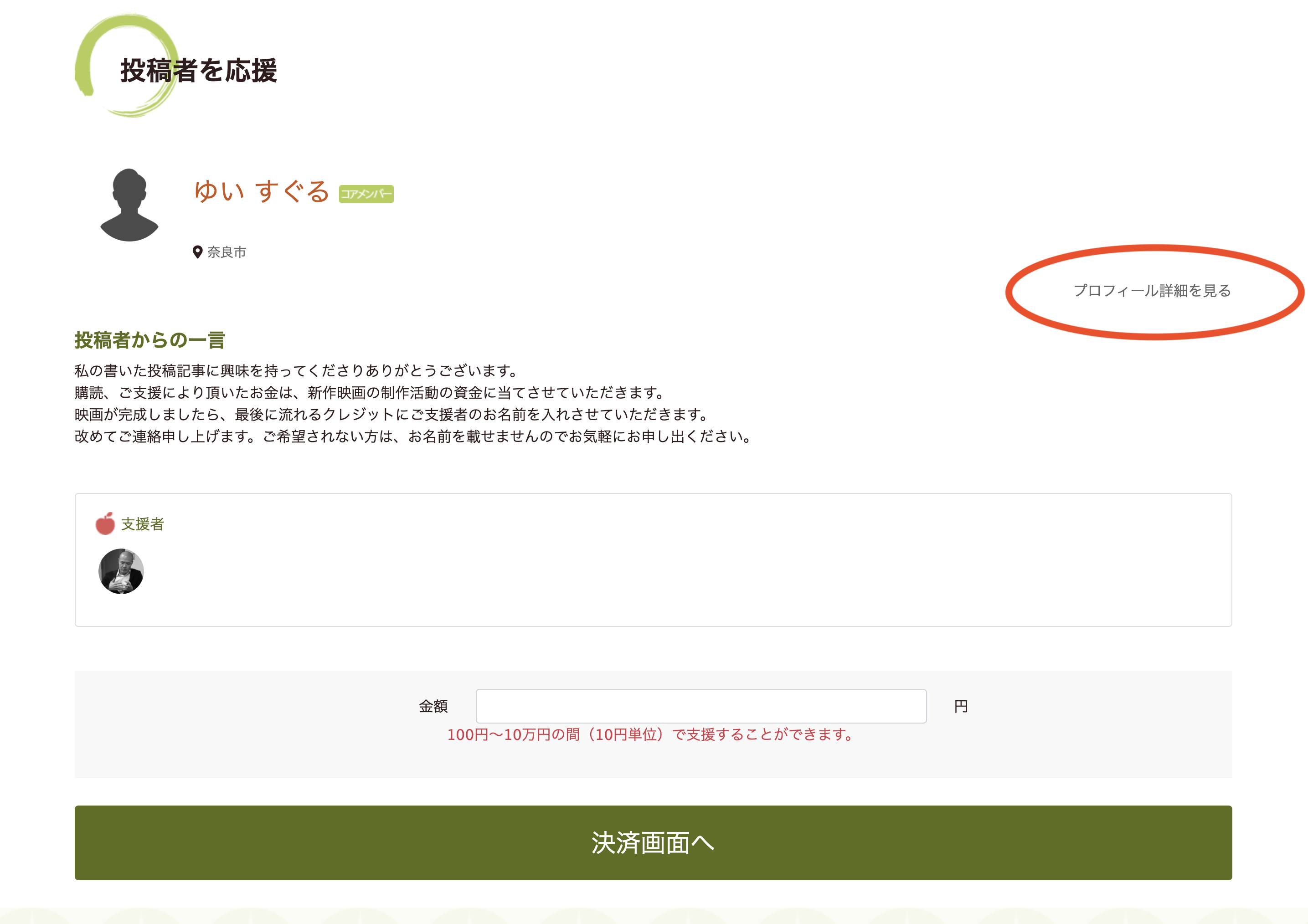Click the 決済画面へ button
The image size is (1308, 924).
click(653, 842)
